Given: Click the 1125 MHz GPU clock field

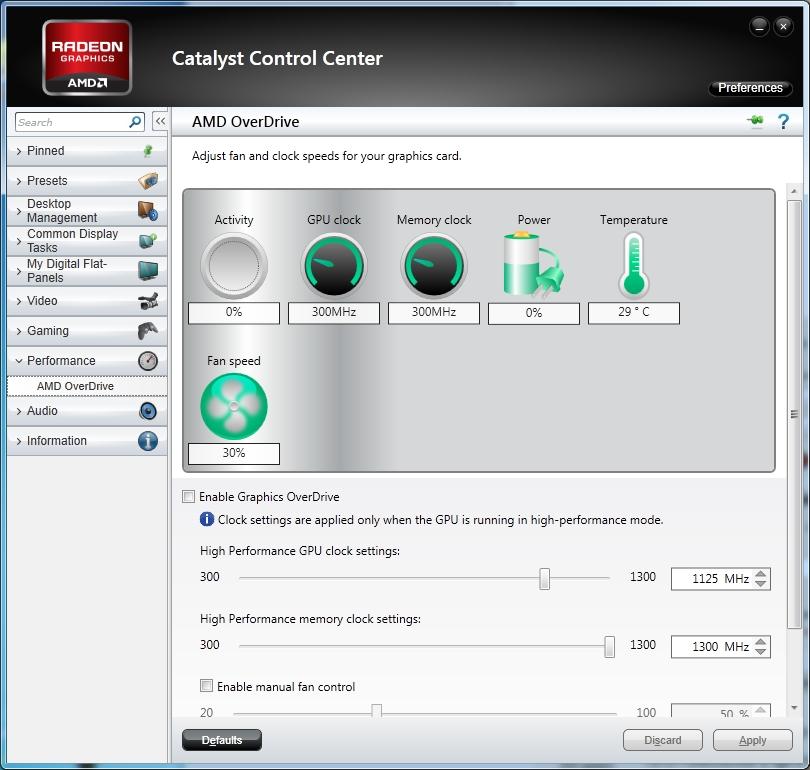Looking at the screenshot, I should click(x=721, y=578).
